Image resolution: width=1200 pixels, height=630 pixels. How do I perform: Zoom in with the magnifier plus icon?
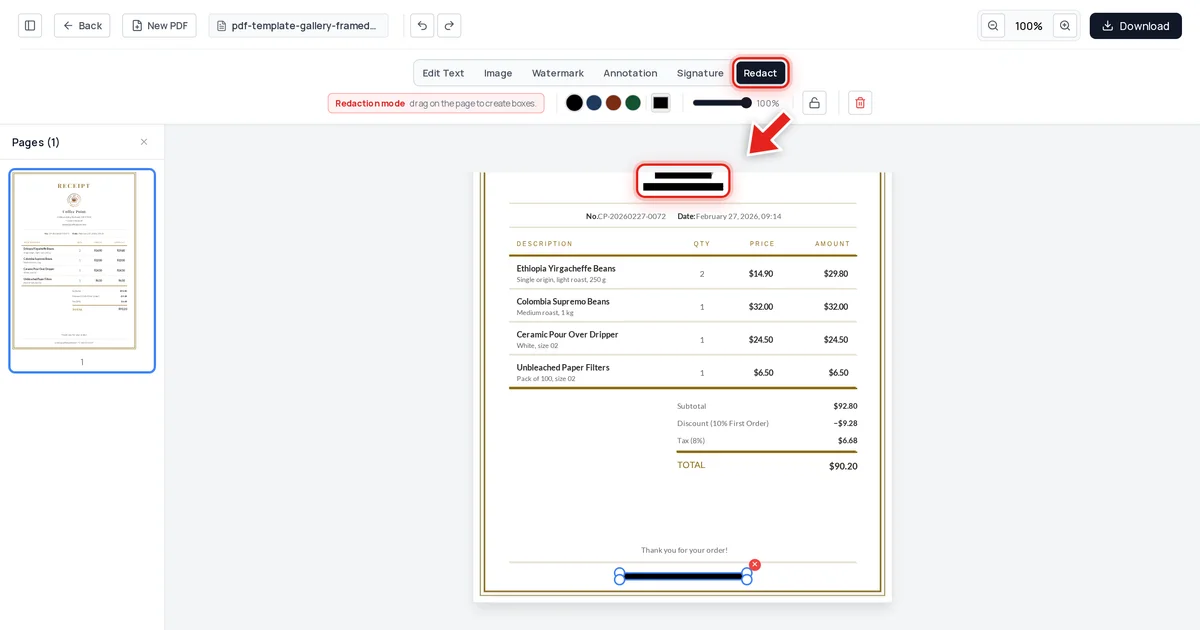(x=1065, y=26)
